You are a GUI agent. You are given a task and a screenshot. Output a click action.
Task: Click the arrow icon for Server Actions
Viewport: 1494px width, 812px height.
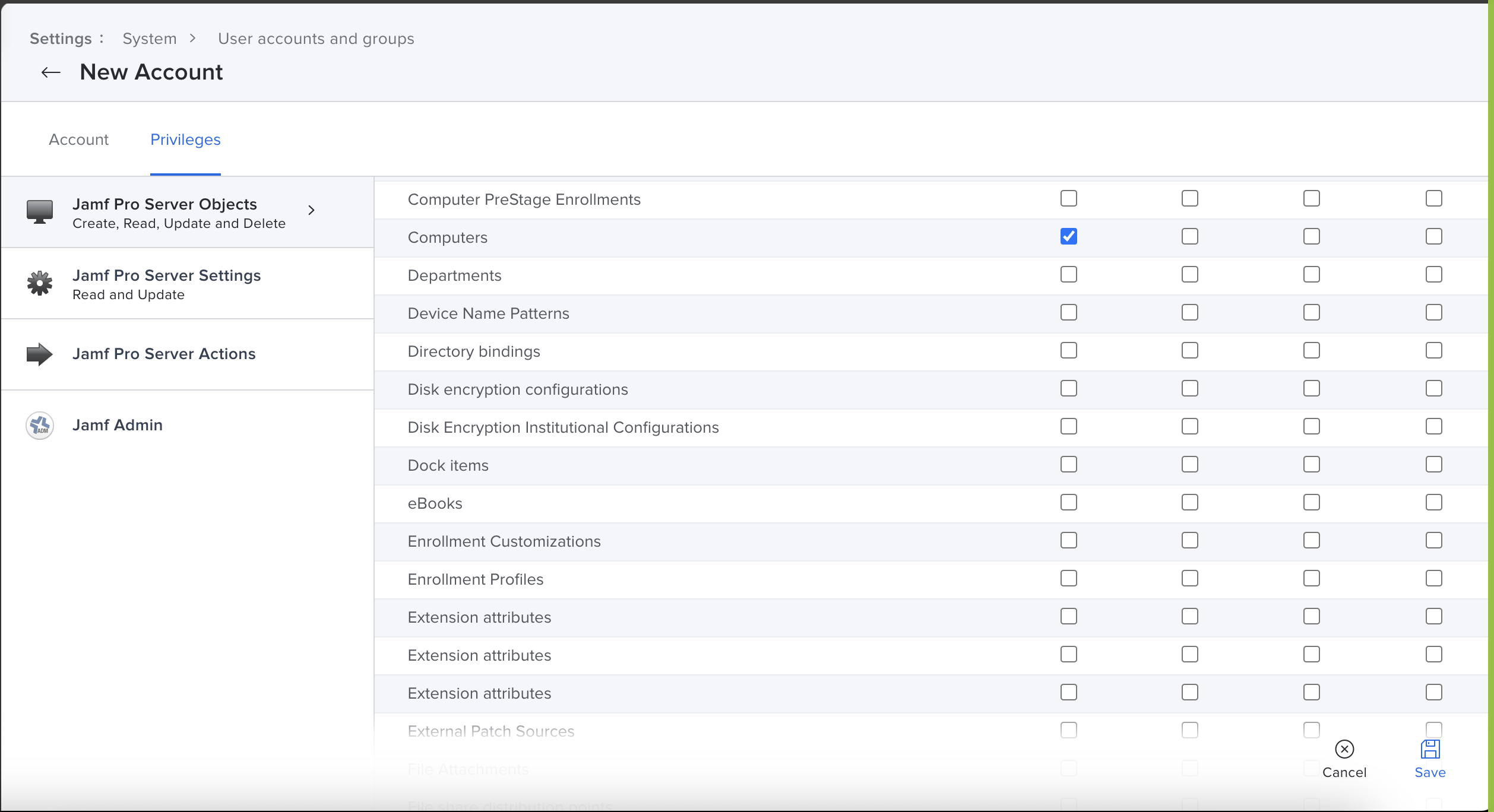40,354
